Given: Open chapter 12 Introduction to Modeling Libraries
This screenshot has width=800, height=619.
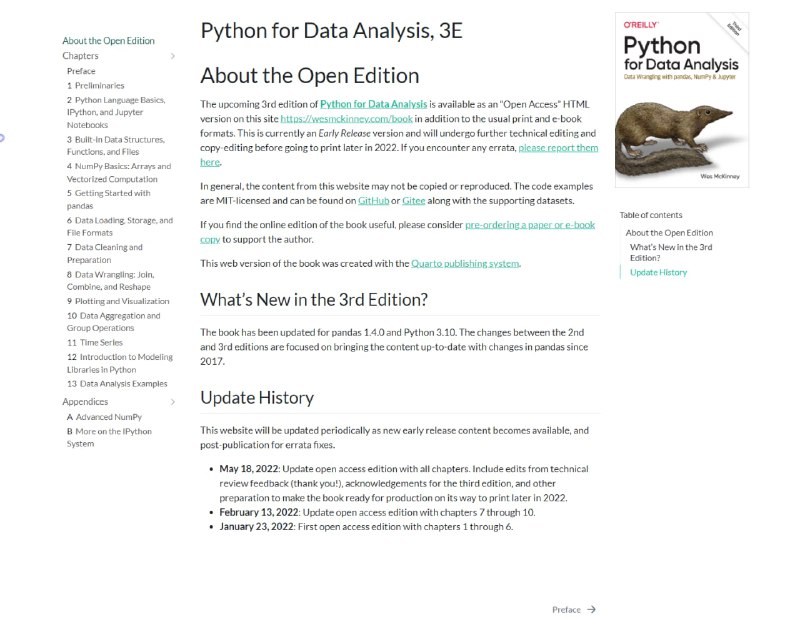Looking at the screenshot, I should (120, 363).
